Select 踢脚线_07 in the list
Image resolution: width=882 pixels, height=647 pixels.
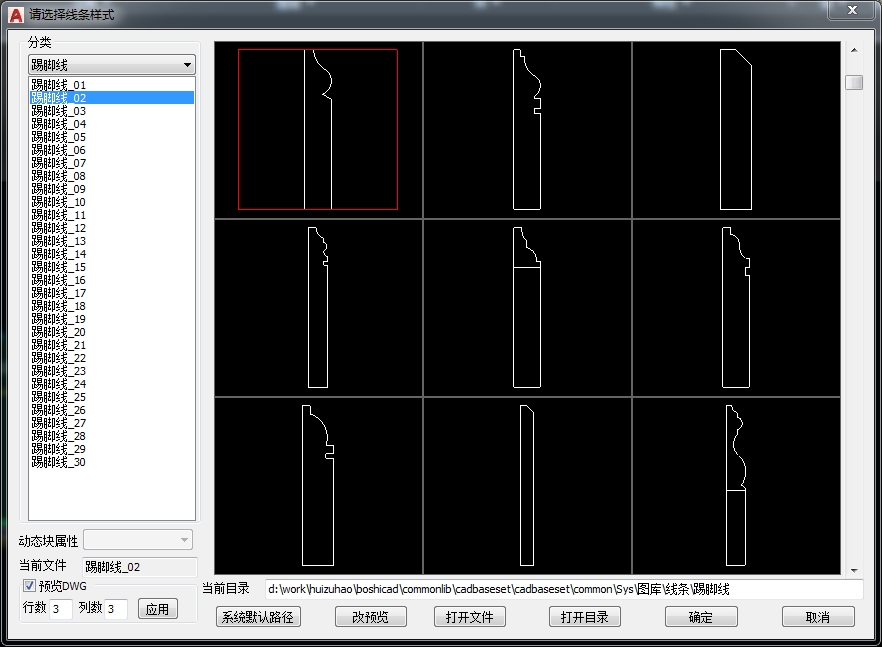111,163
